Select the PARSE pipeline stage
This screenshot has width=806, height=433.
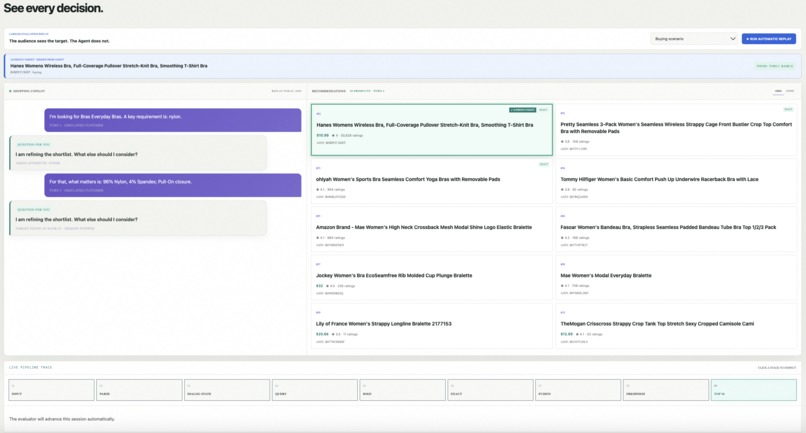[x=139, y=390]
